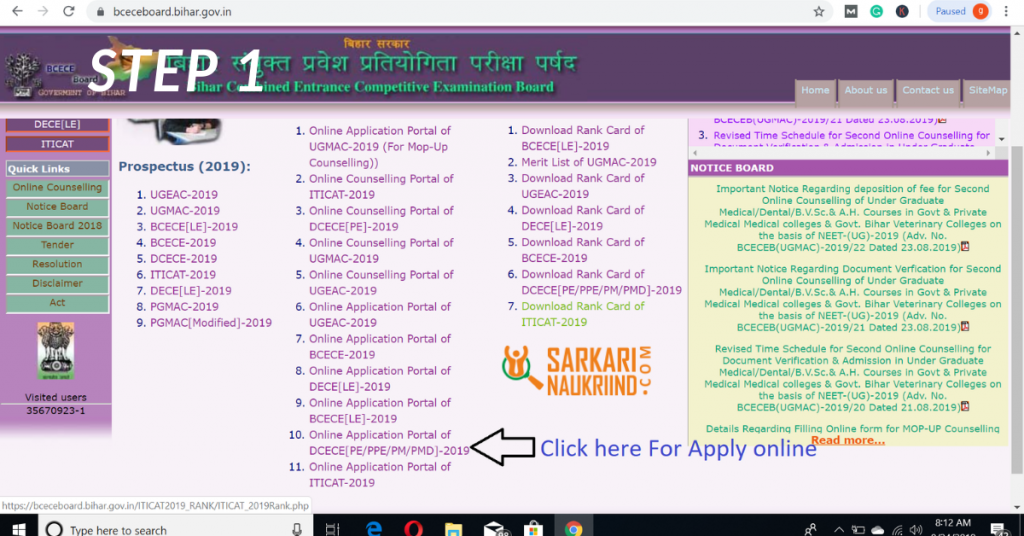Open the Grammarly extension icon
1024x536 pixels.
[x=876, y=11]
